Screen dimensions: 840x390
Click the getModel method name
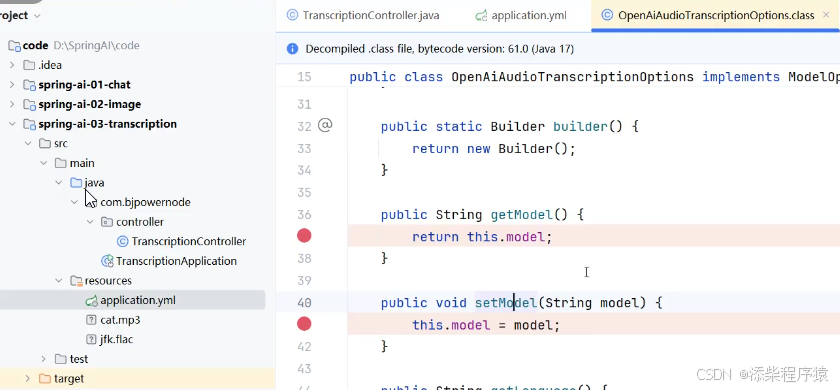click(521, 215)
